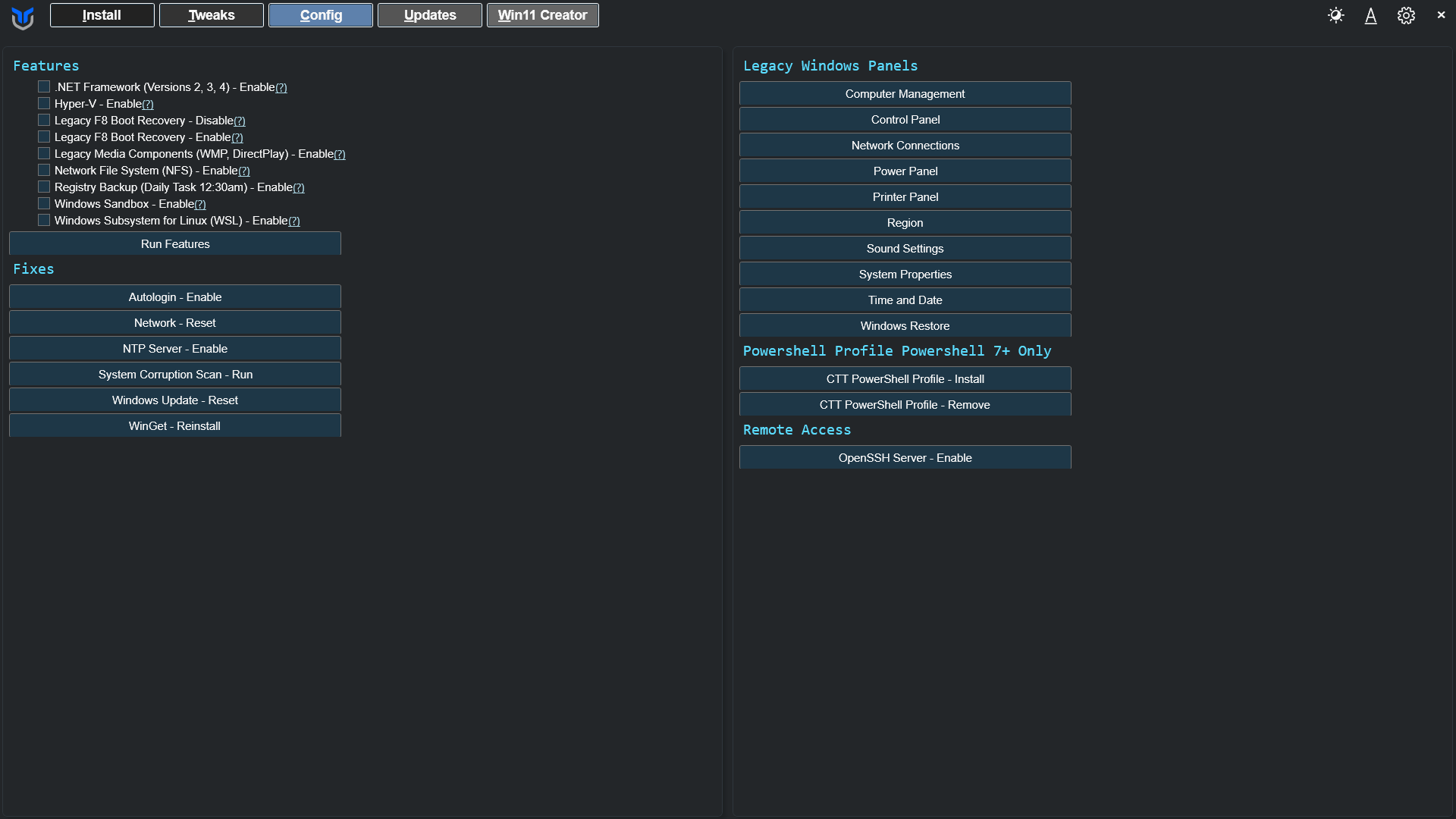Open the Power Panel
Viewport: 1456px width, 819px height.
[x=905, y=171]
